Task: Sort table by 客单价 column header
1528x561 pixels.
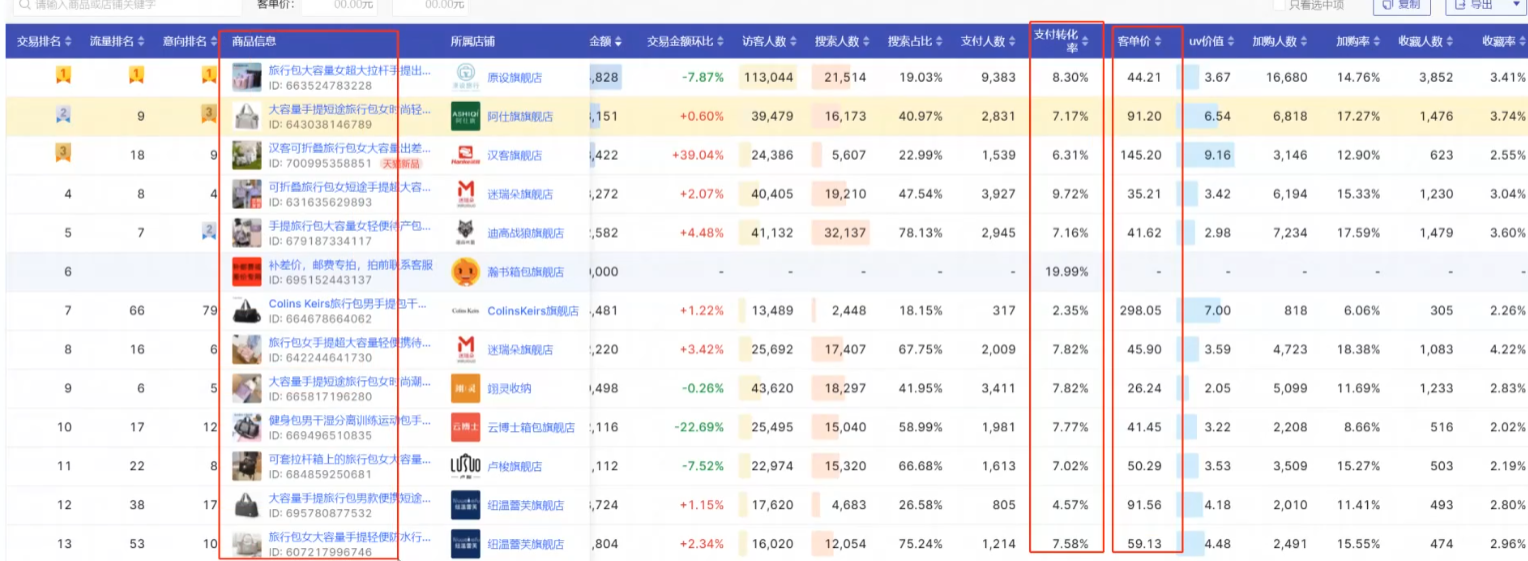Action: (x=1140, y=42)
